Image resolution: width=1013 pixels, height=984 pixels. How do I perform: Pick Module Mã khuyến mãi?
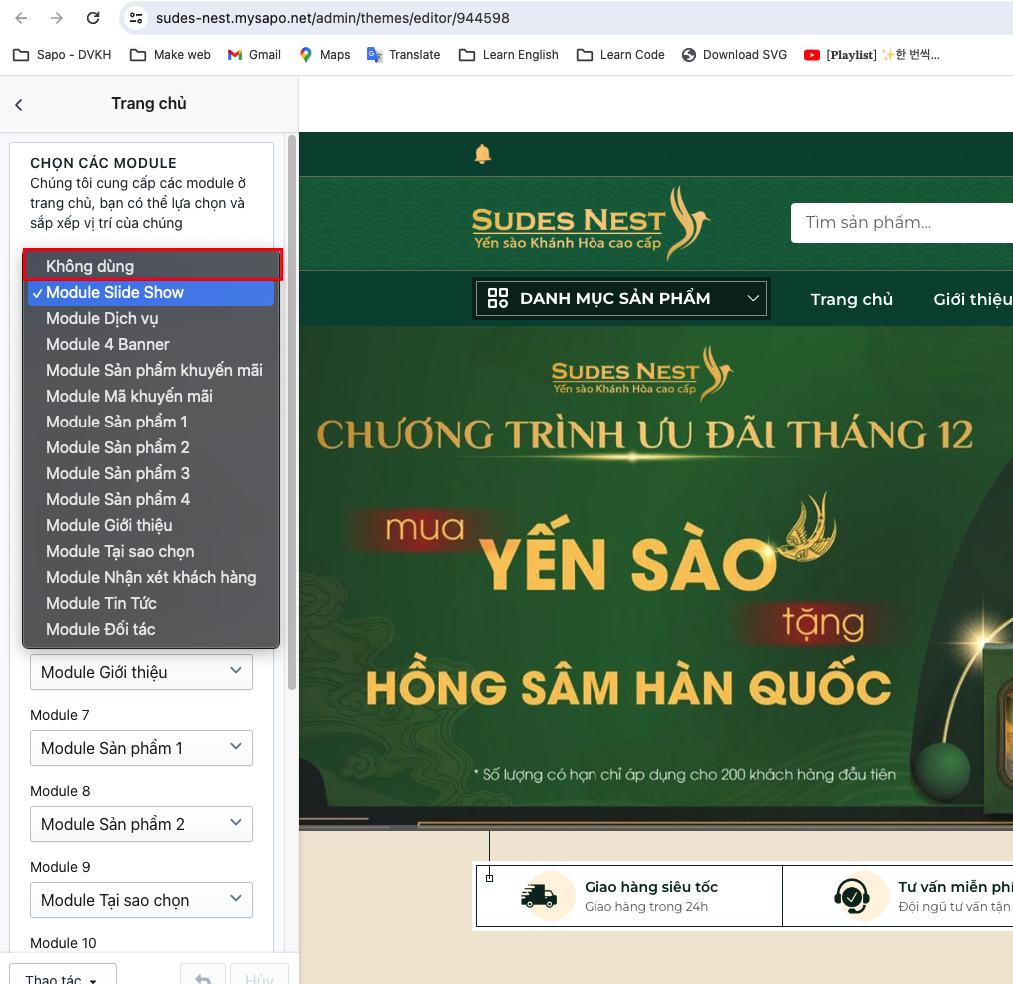[x=151, y=395]
